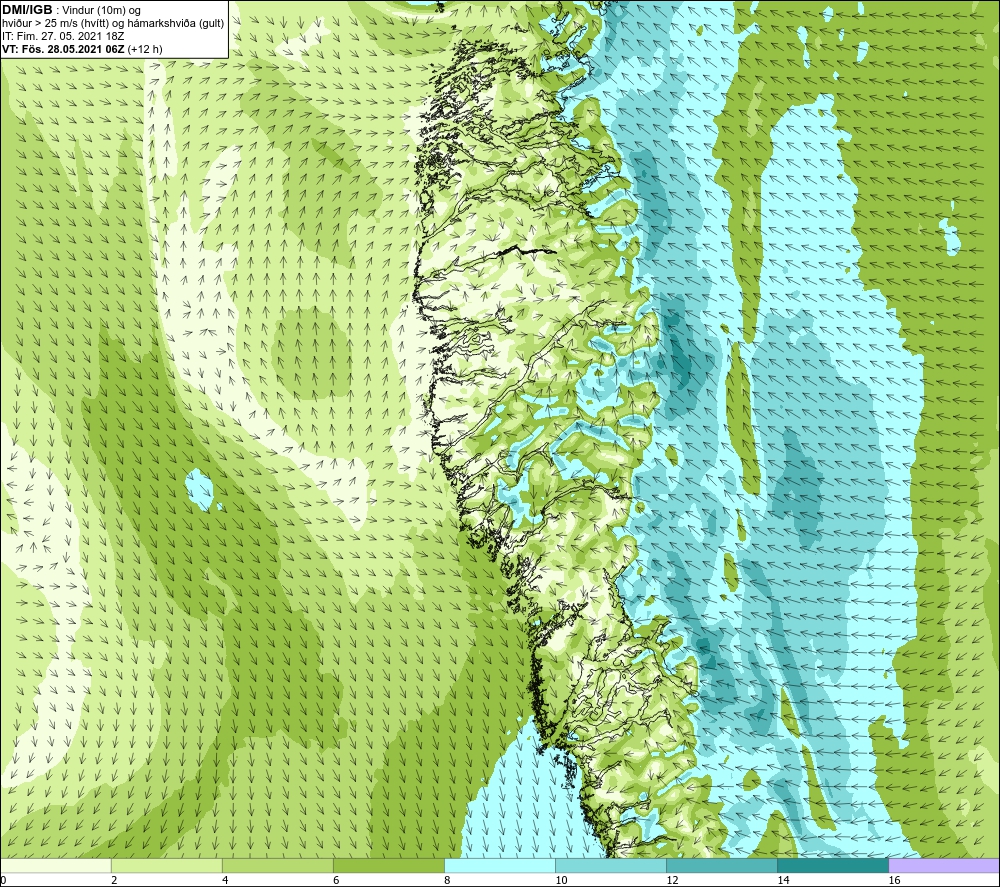Viewport: 1000px width, 887px height.
Task: Click the title line "DMI/IGB : Vindur (10m) og"
Action: coord(71,10)
